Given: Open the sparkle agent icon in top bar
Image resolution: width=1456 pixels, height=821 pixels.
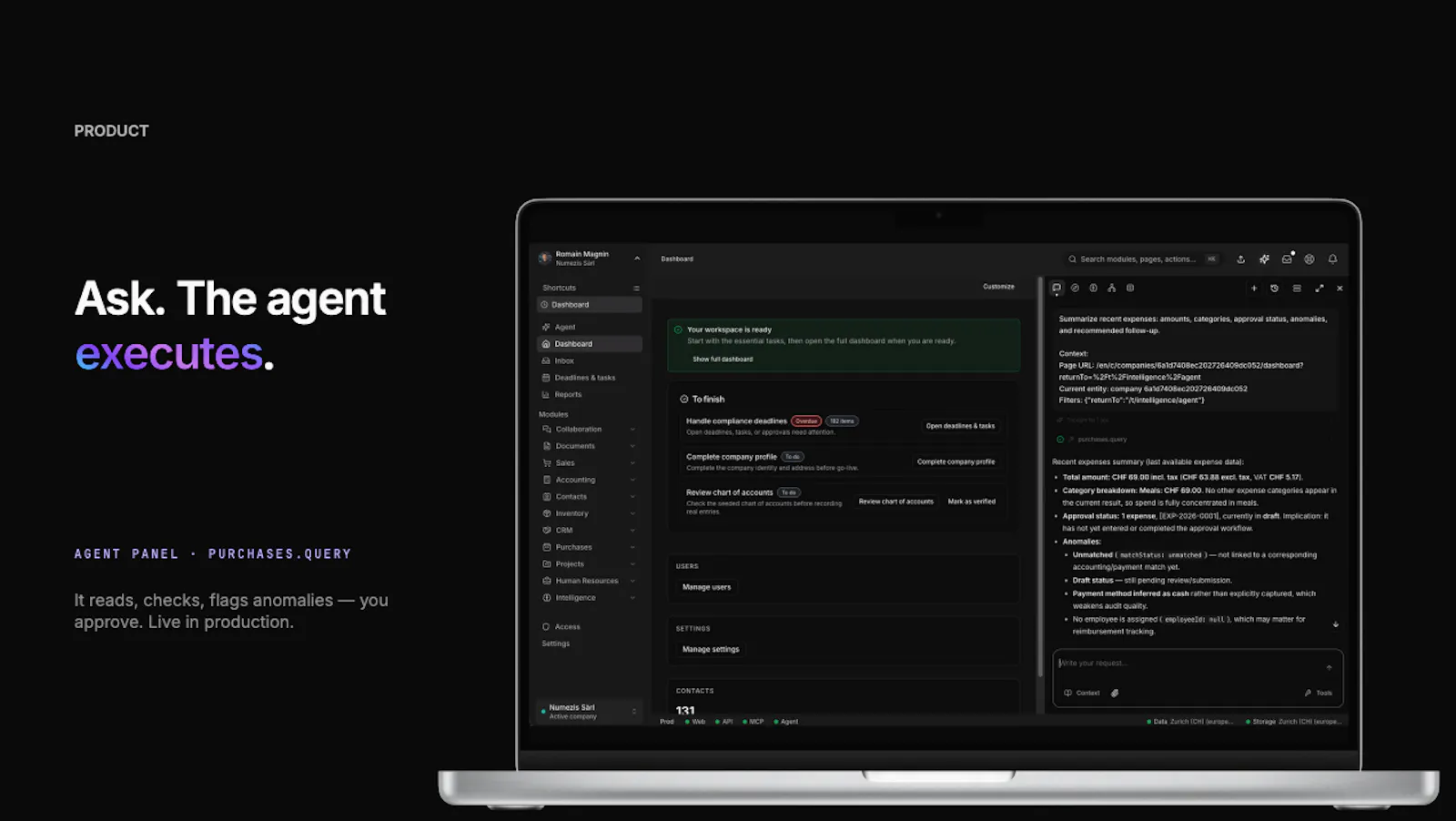Looking at the screenshot, I should (x=1264, y=259).
